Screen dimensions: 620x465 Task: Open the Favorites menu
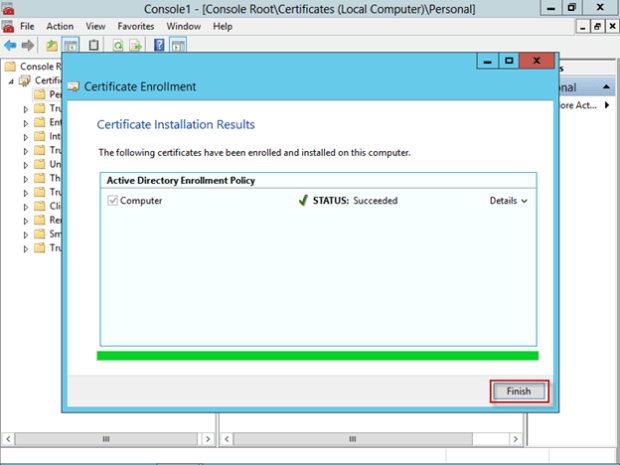click(135, 26)
